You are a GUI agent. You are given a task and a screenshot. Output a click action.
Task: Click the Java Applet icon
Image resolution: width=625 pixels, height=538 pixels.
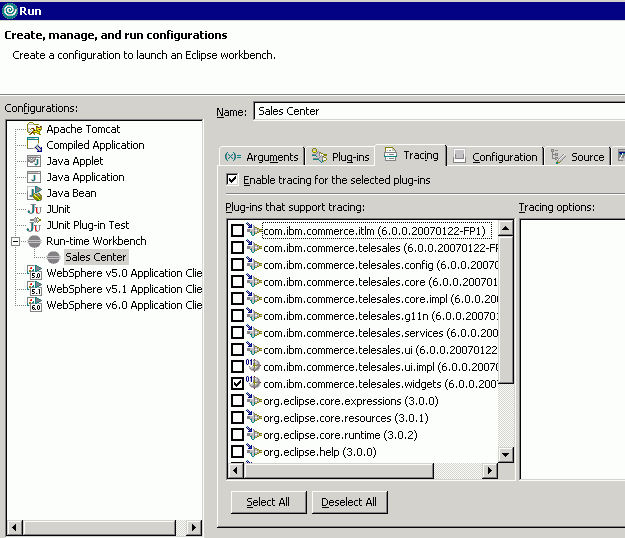pos(34,161)
